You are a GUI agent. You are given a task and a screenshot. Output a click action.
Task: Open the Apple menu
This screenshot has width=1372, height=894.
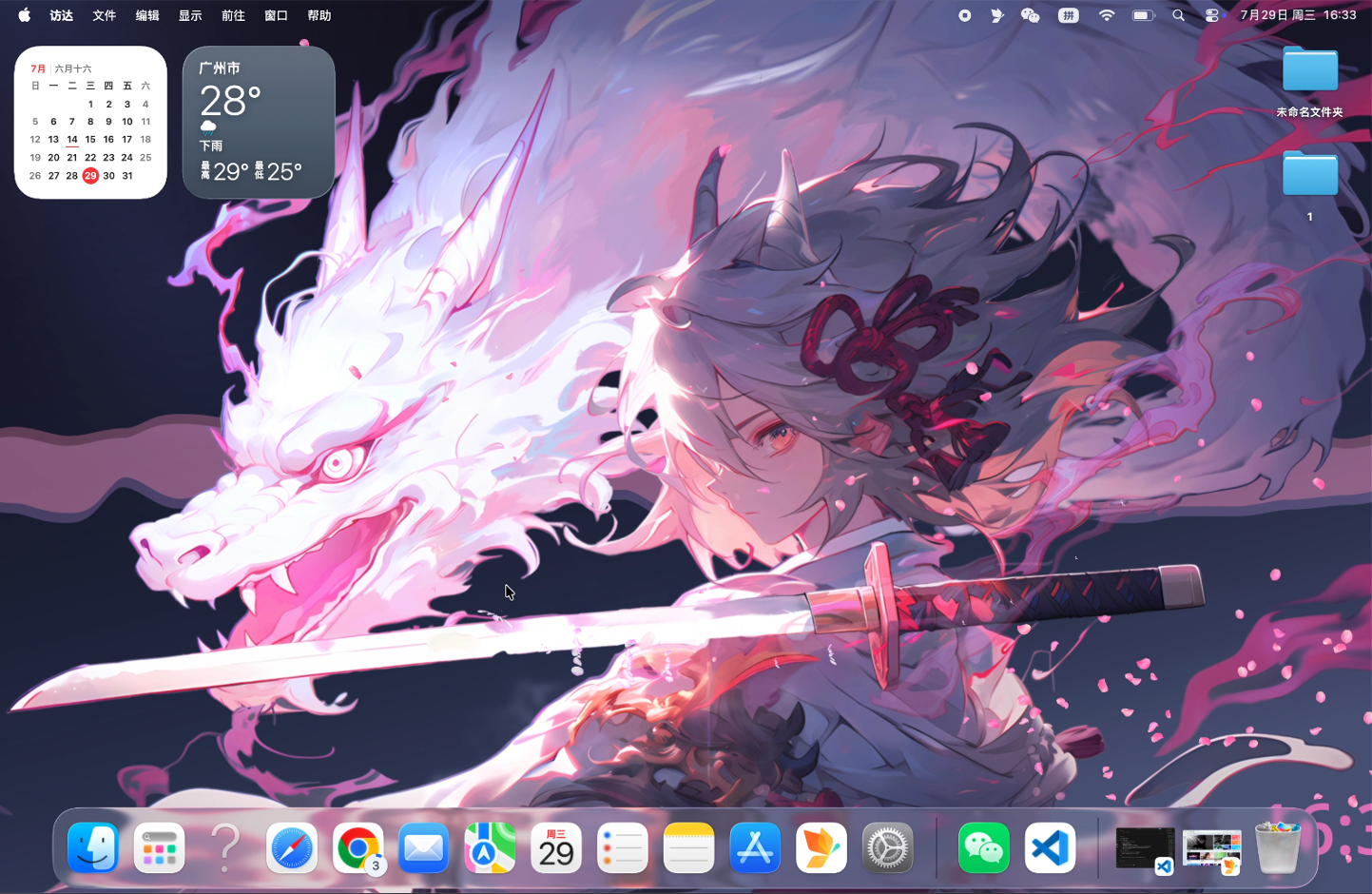25,15
